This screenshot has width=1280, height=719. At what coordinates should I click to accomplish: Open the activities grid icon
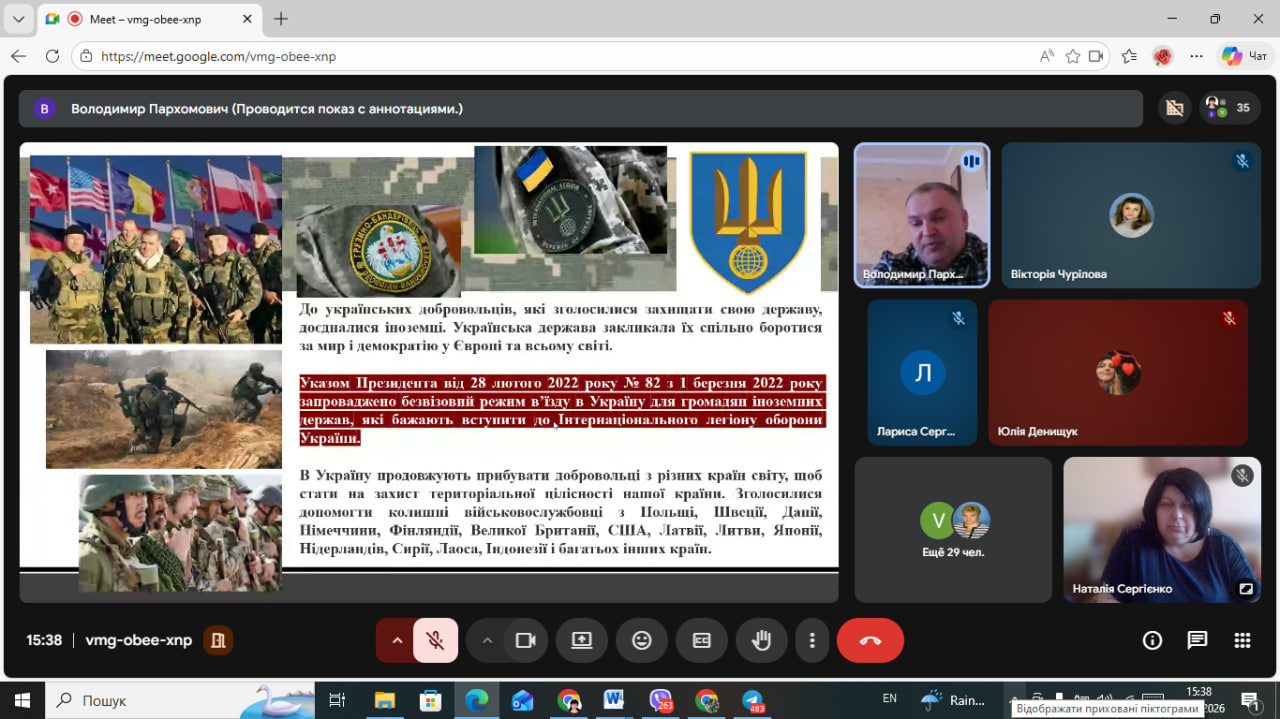[x=1242, y=641]
